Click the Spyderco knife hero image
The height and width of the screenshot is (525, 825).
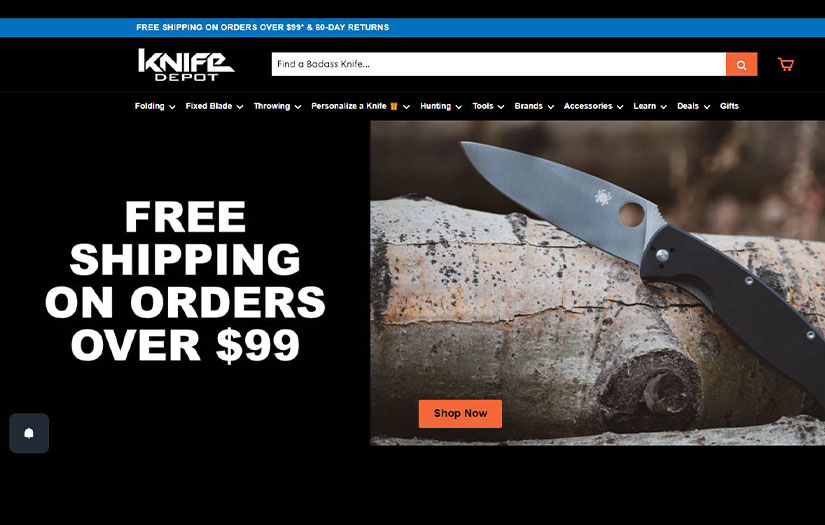click(597, 283)
